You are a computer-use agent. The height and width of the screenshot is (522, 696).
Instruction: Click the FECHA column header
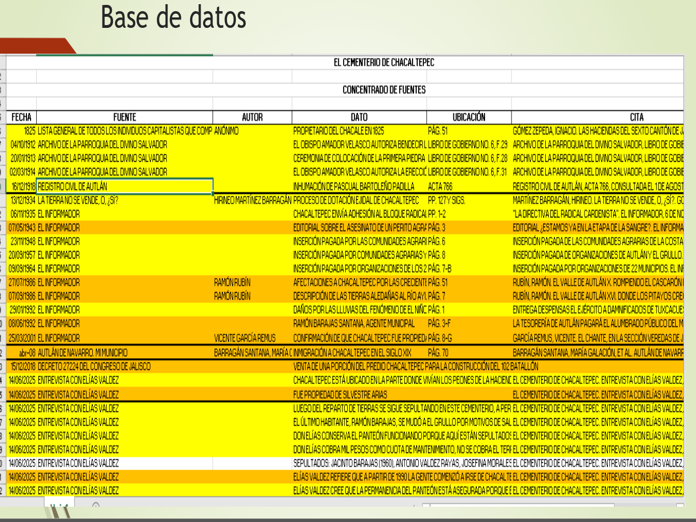(x=21, y=117)
